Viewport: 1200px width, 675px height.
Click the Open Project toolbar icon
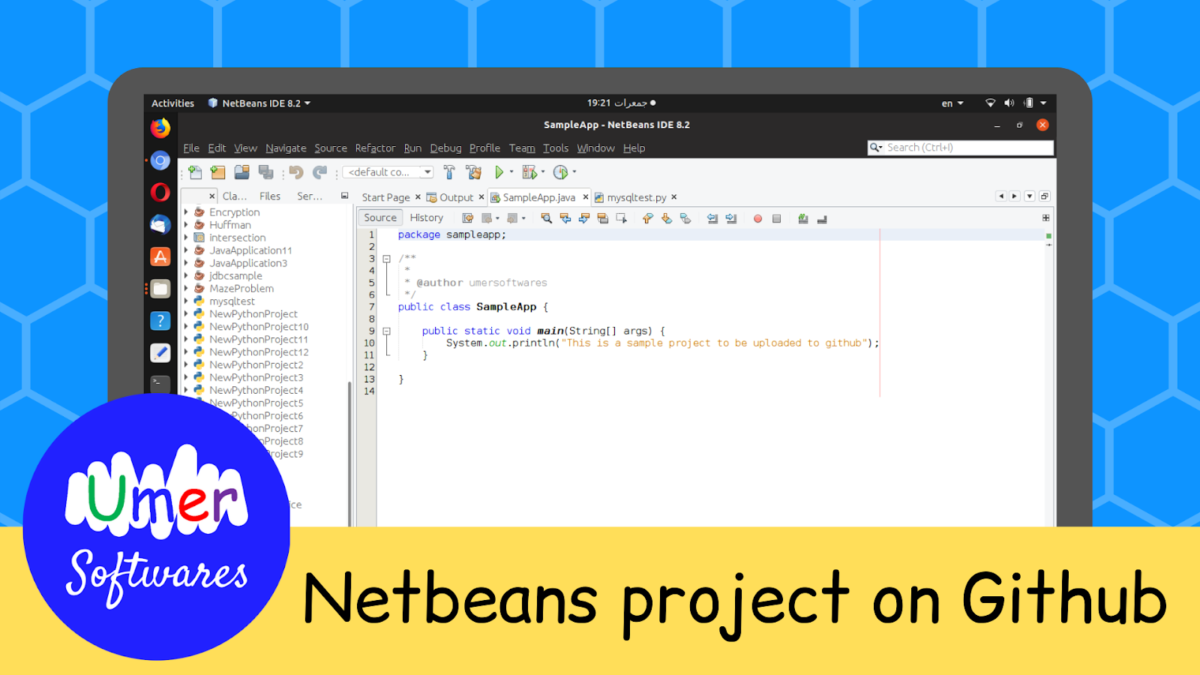coord(241,173)
